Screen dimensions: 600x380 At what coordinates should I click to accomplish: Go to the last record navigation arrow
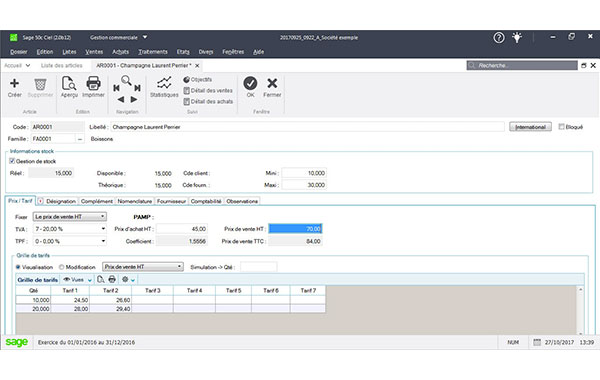click(137, 88)
